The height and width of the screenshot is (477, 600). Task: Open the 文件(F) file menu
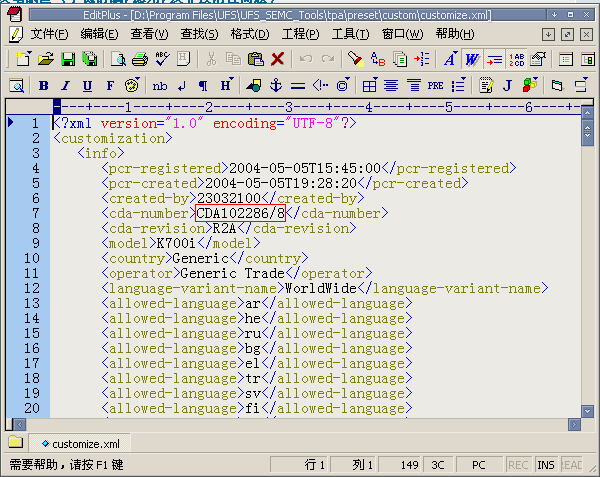click(x=50, y=34)
